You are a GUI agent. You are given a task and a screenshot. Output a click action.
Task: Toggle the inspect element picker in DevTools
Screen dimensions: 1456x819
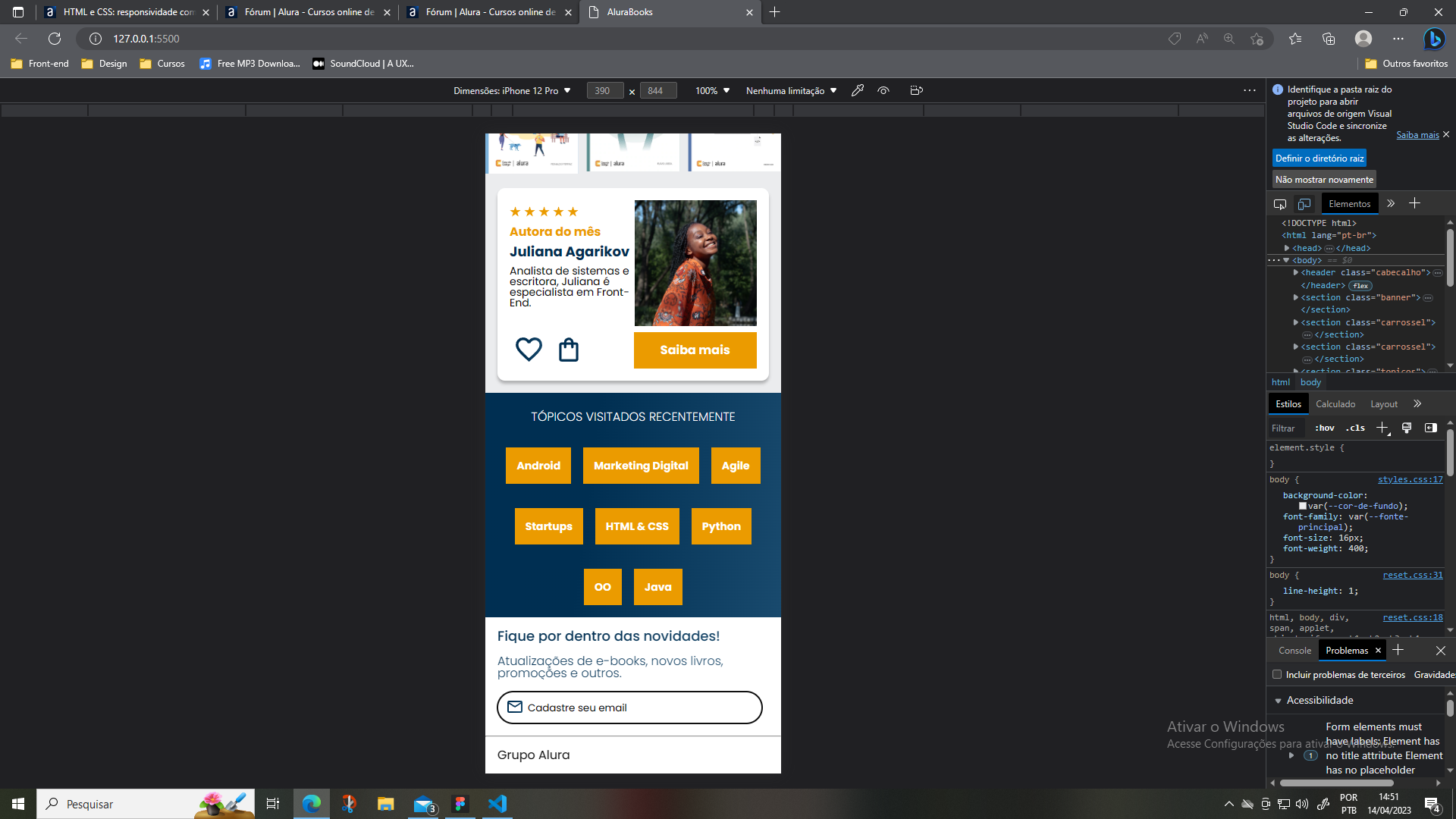[x=1280, y=204]
